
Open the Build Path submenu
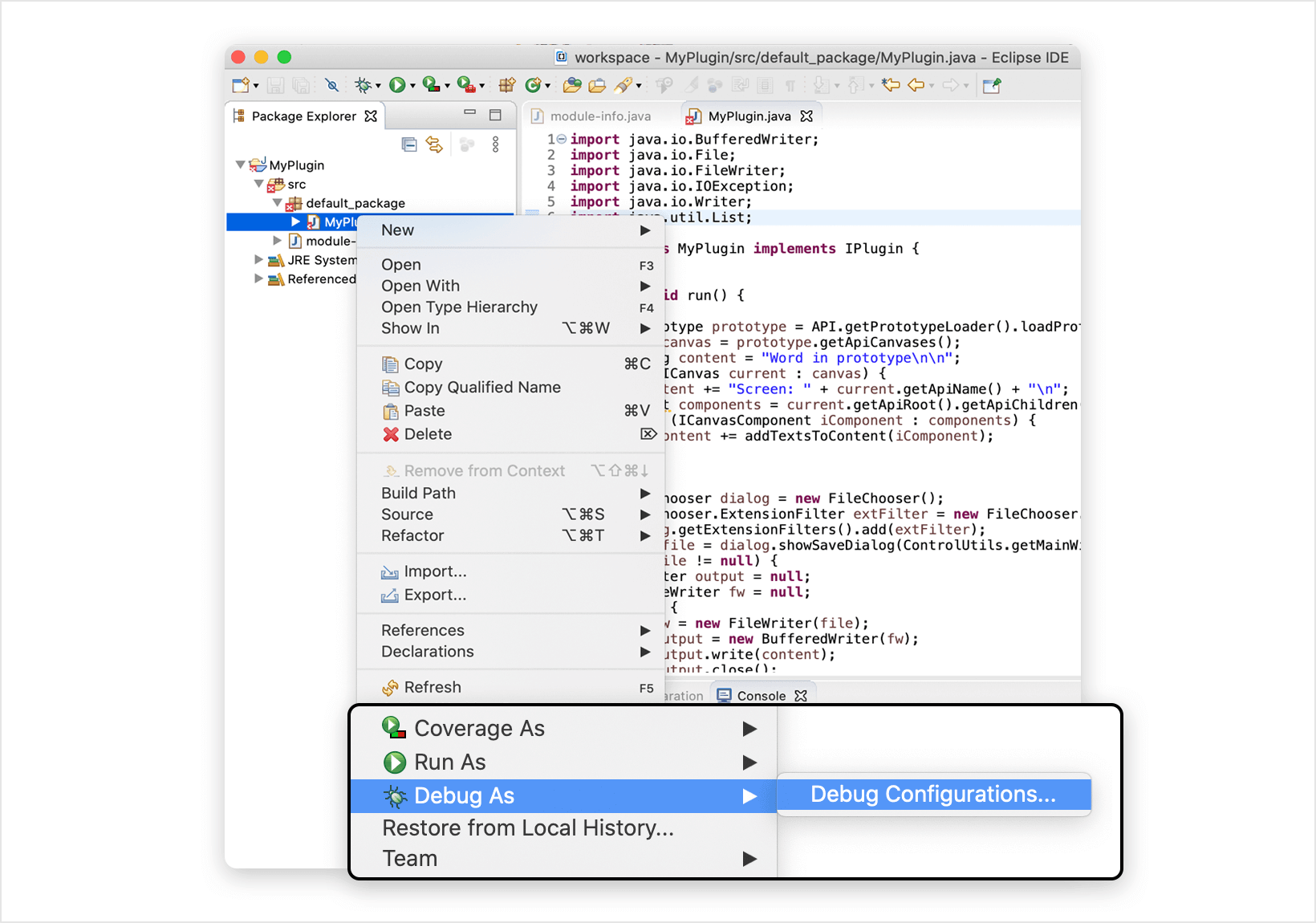(510, 494)
